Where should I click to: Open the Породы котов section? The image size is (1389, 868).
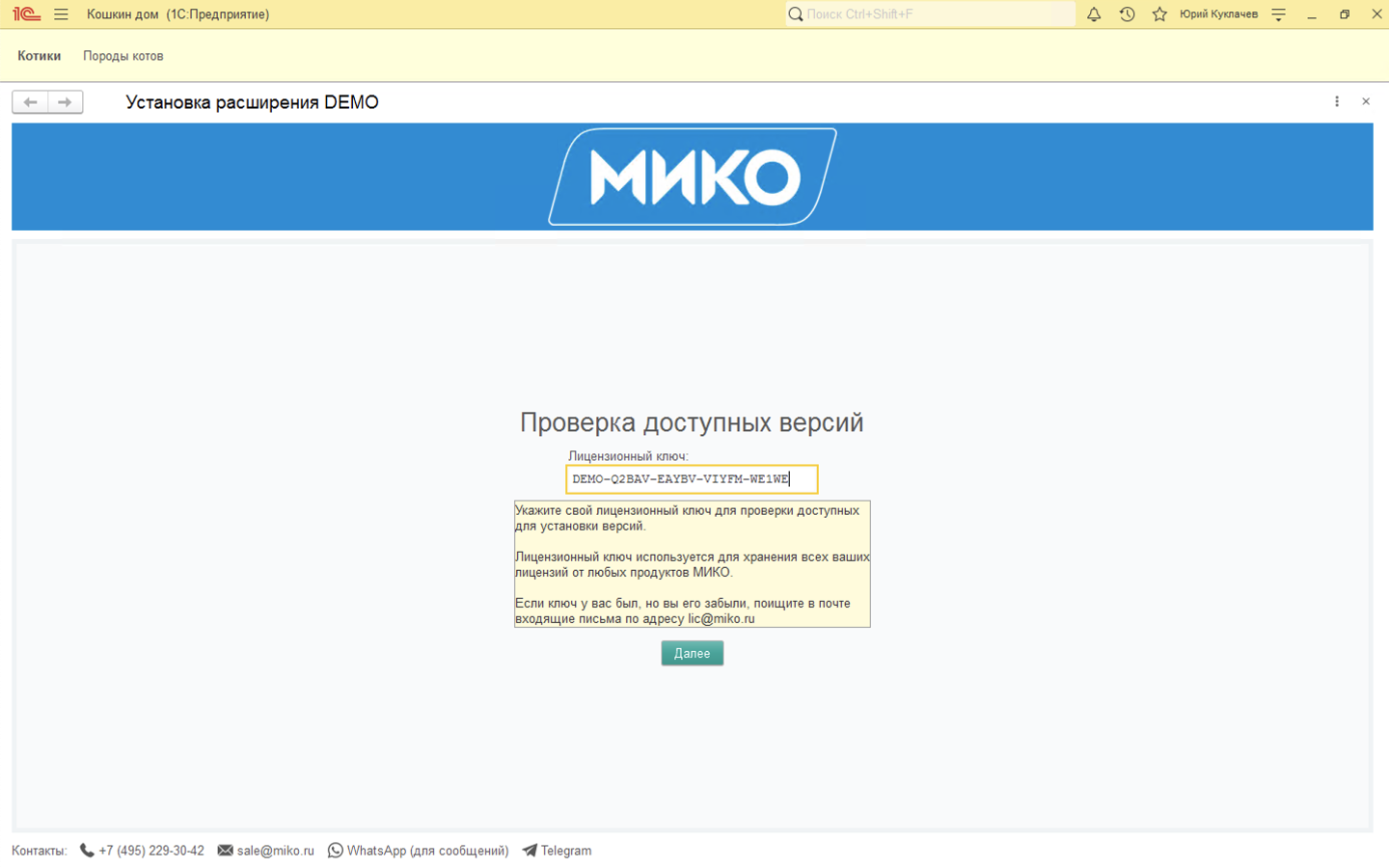(123, 56)
